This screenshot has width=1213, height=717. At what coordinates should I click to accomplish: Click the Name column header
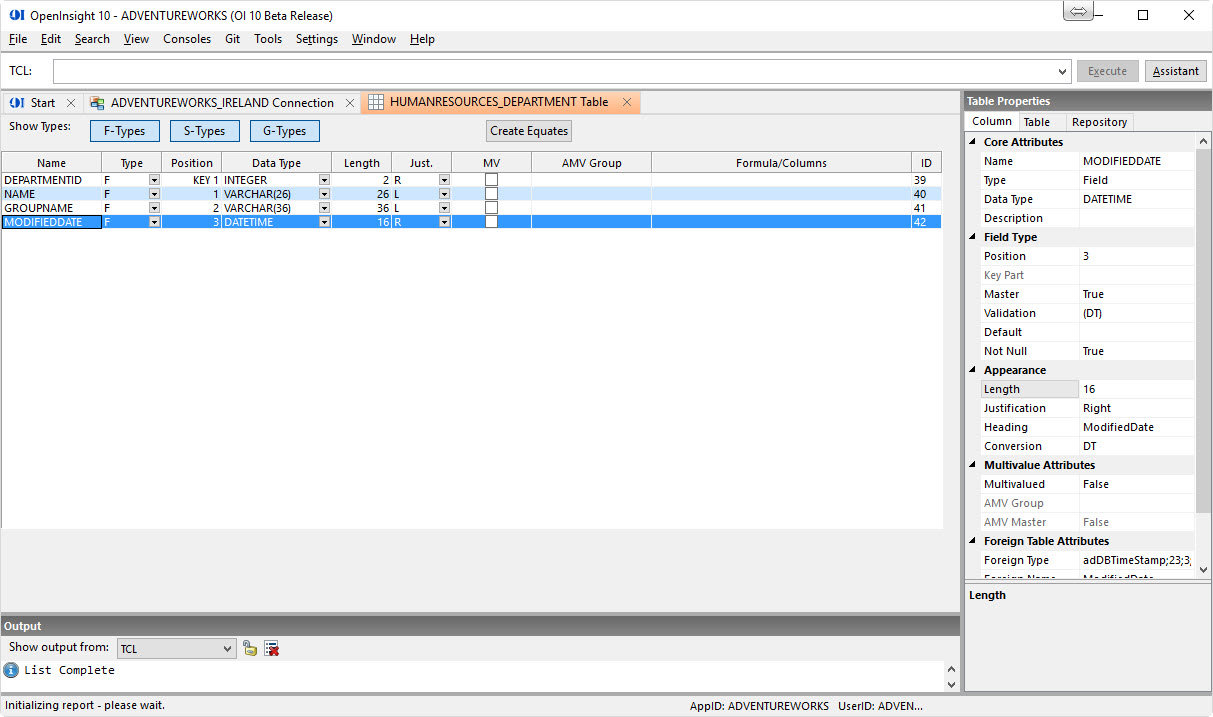pyautogui.click(x=51, y=163)
